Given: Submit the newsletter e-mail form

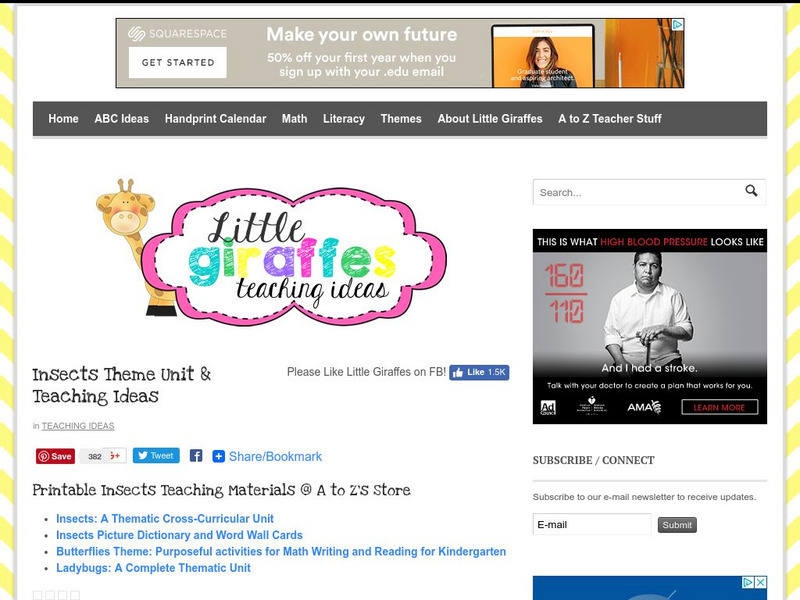Looking at the screenshot, I should [677, 525].
